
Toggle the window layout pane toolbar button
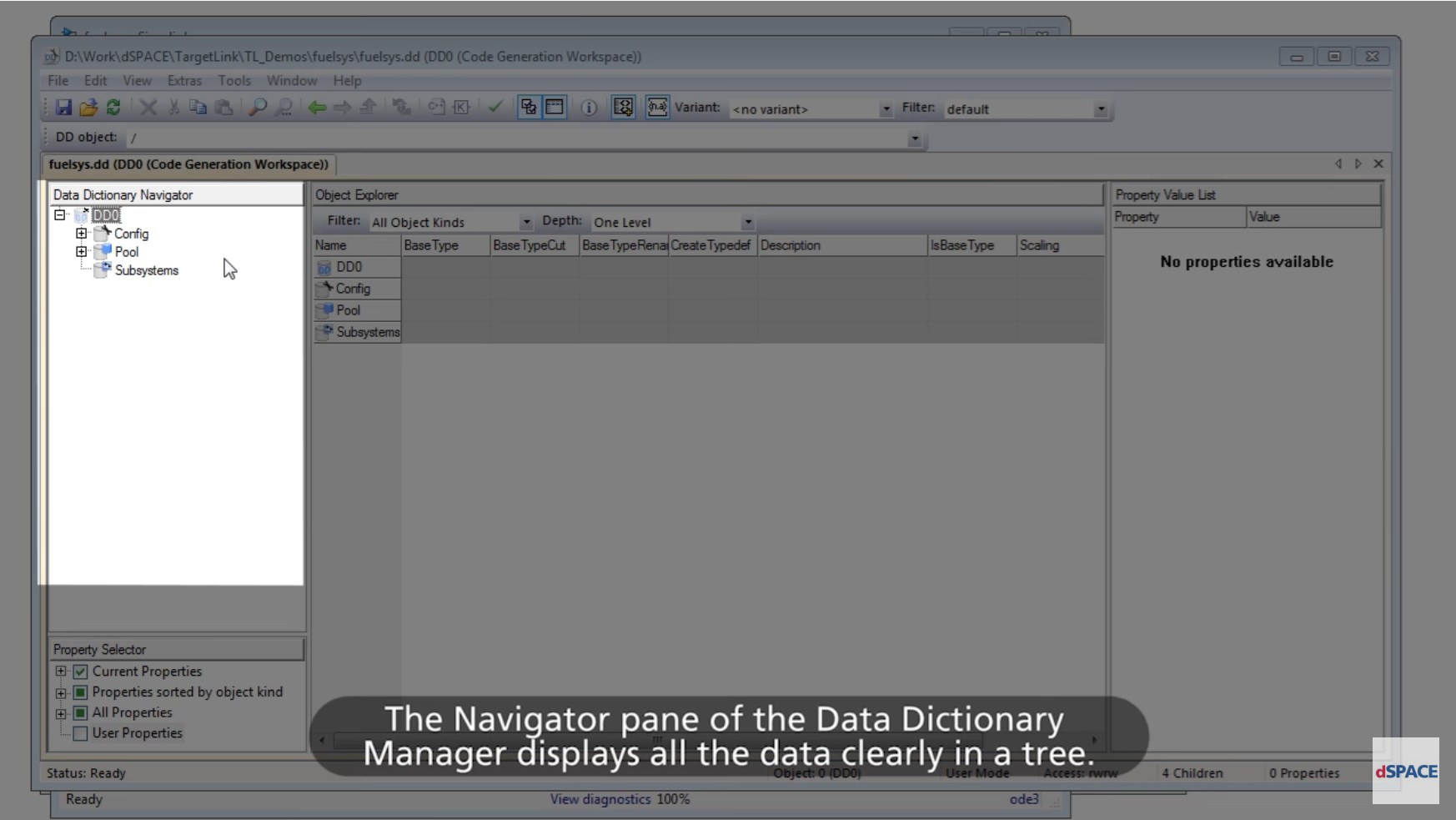click(555, 108)
